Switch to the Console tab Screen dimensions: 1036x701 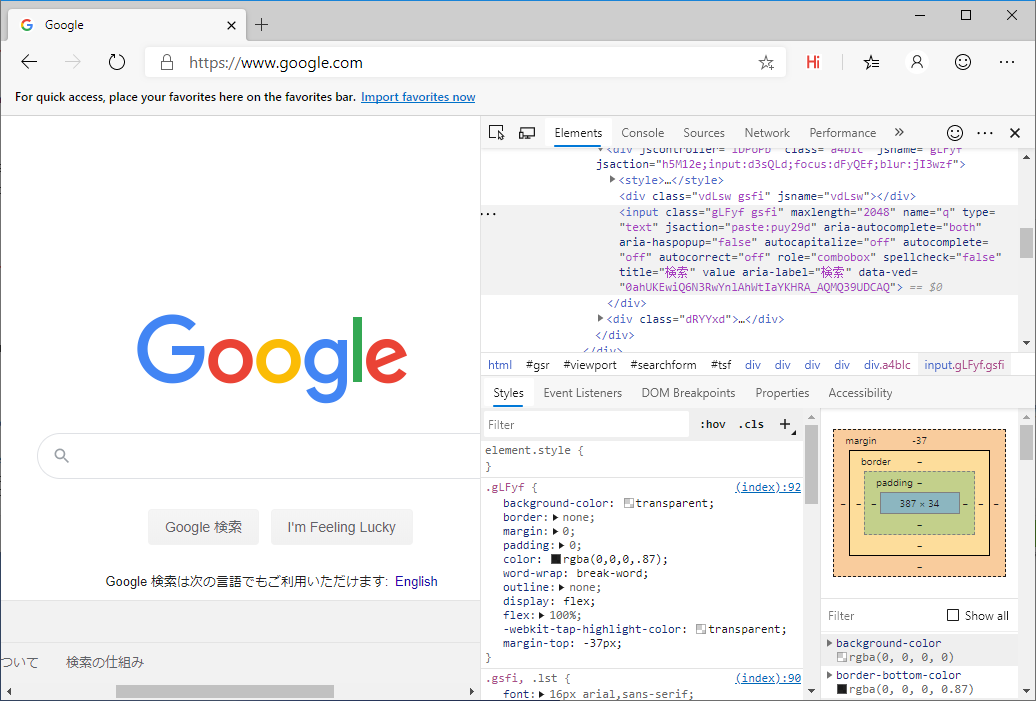tap(642, 133)
